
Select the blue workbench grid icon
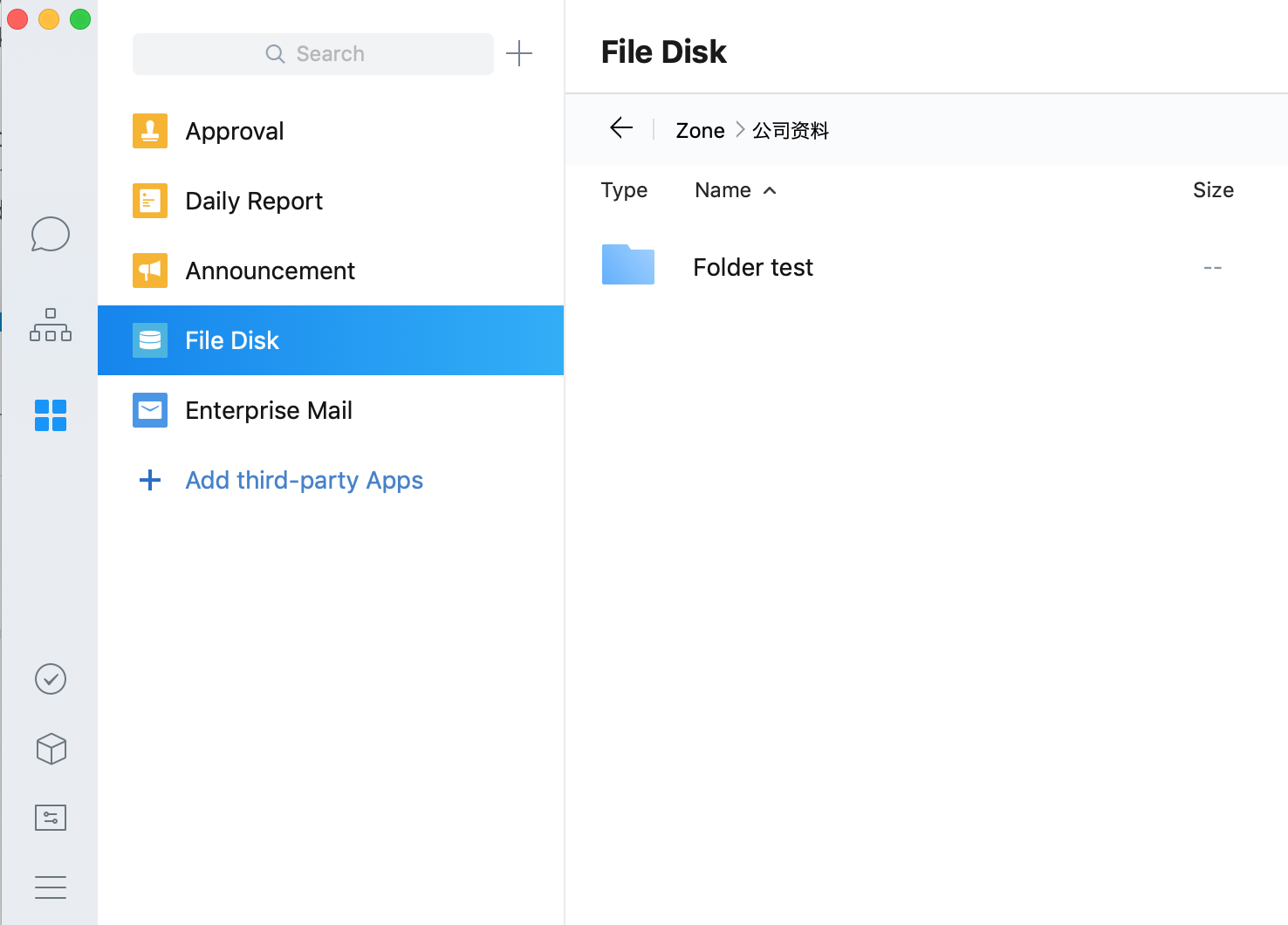pos(51,415)
